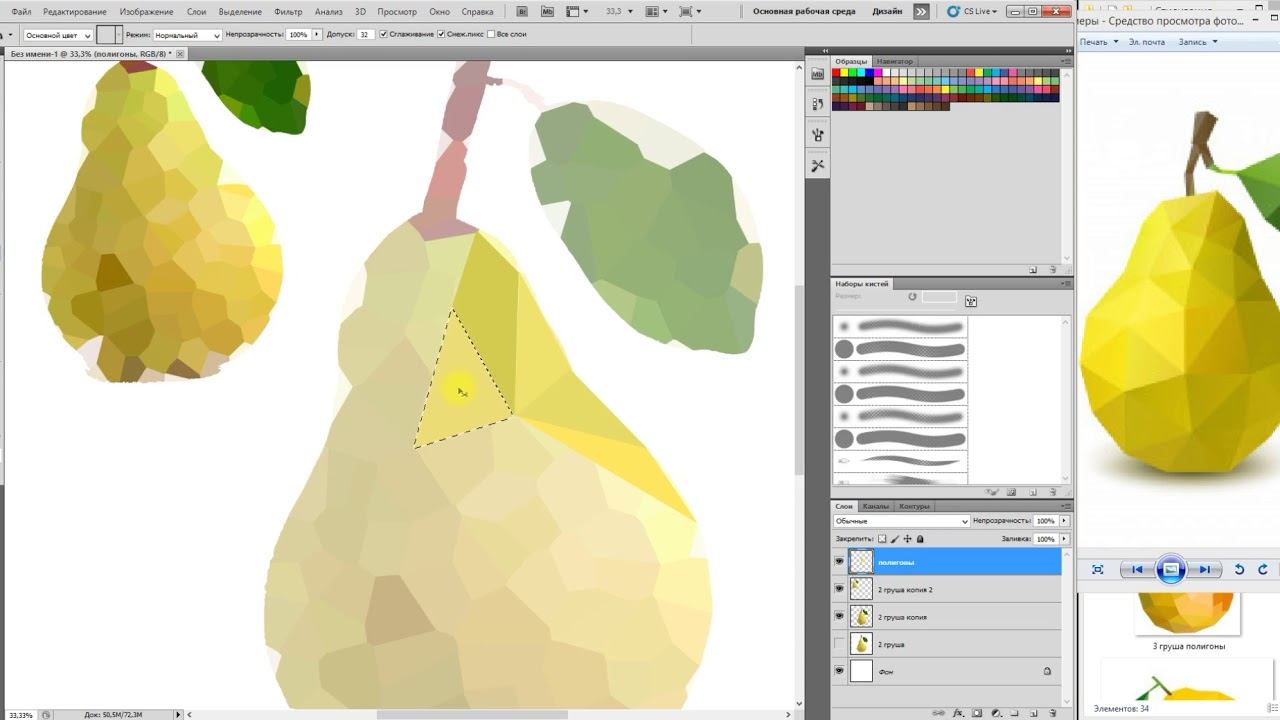Open the 'Основной цвет' fill dropdown
1280x720 pixels.
coord(58,35)
